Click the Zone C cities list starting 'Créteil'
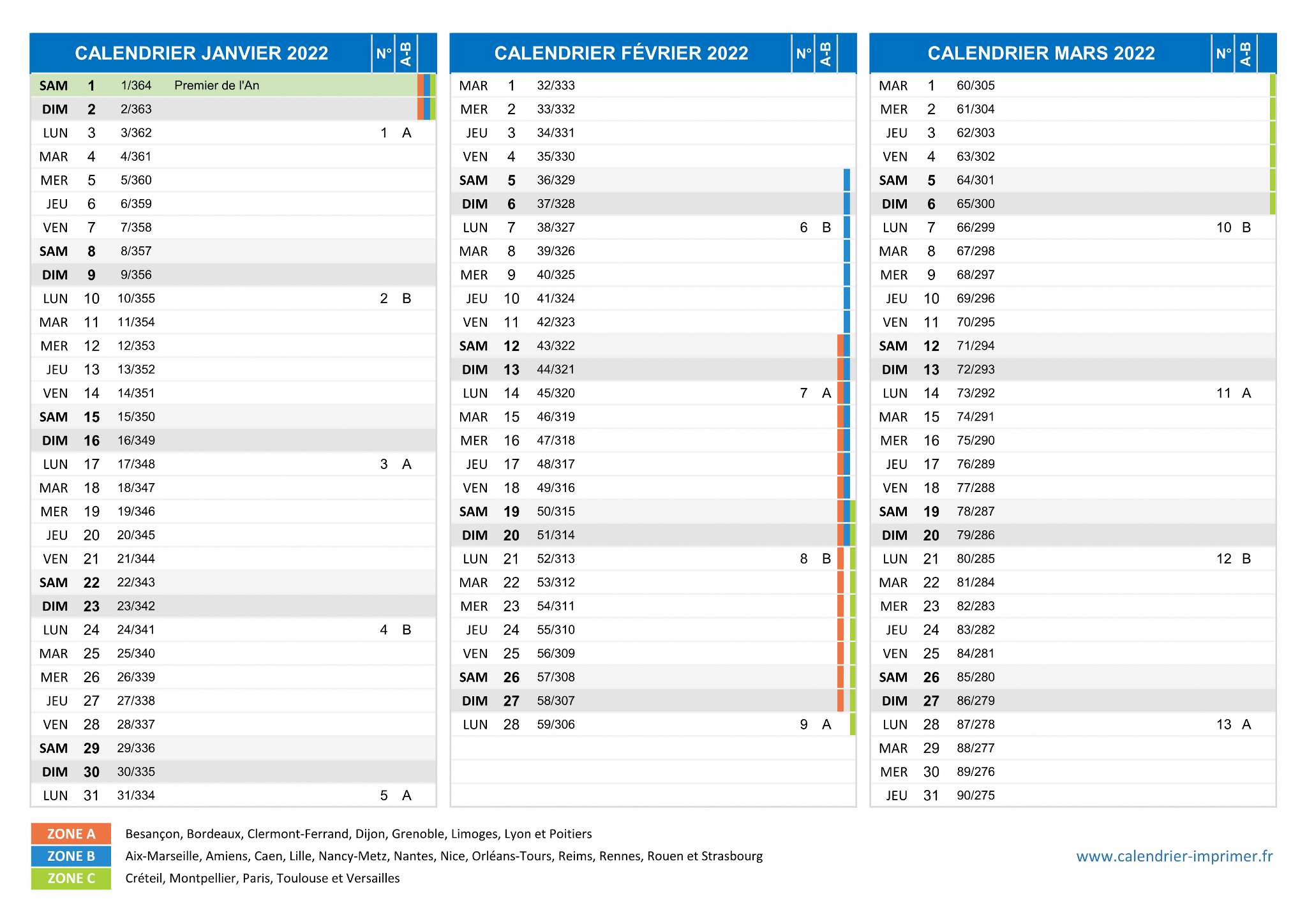 [x=262, y=878]
